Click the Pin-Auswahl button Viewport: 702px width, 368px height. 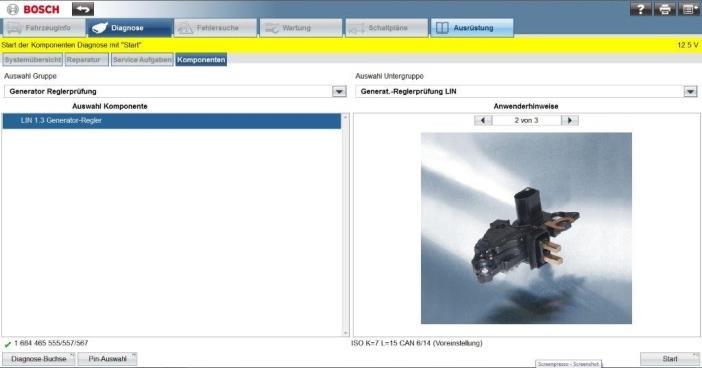click(107, 359)
